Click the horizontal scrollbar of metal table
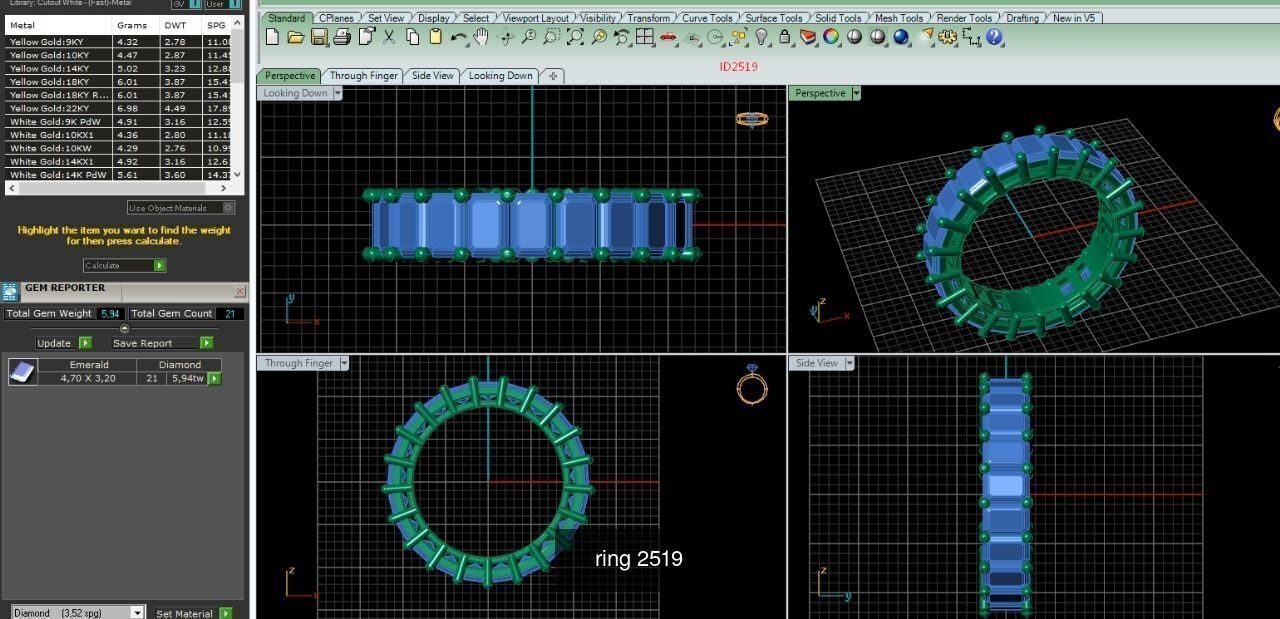This screenshot has height=619, width=1280. coord(120,187)
